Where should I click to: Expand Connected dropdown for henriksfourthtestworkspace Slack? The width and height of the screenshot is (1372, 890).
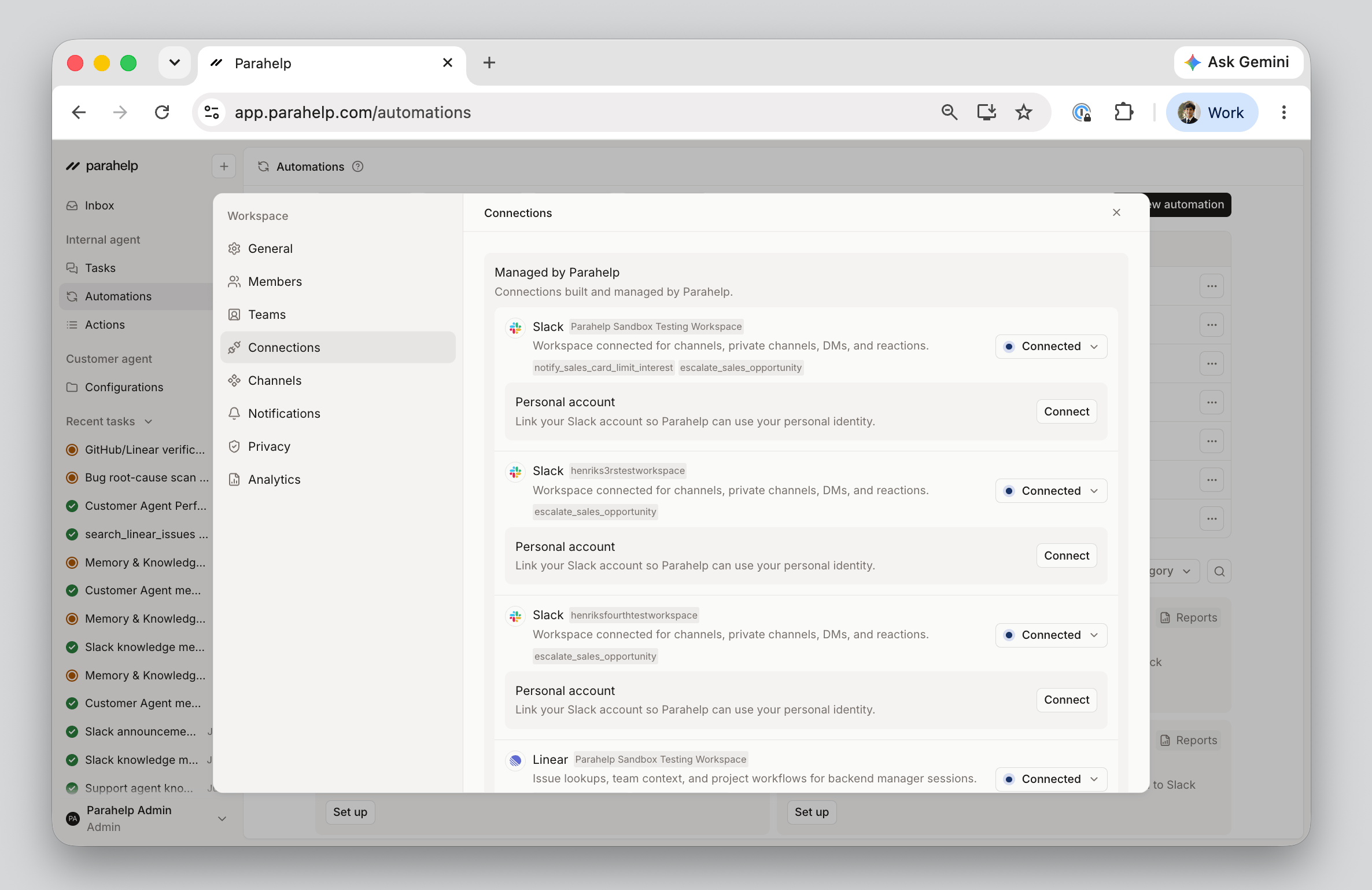(1051, 635)
